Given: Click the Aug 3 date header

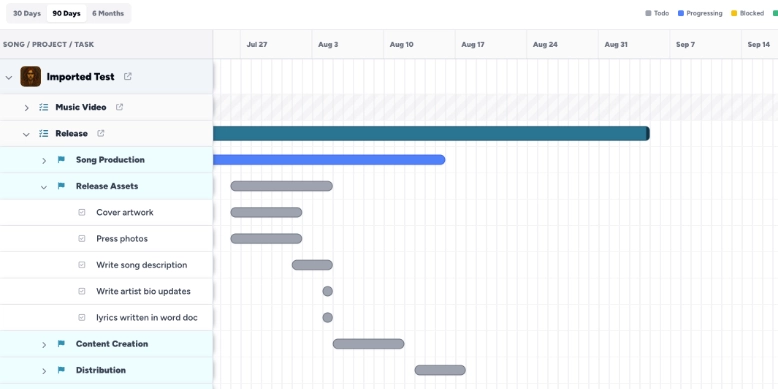Looking at the screenshot, I should click(x=328, y=45).
